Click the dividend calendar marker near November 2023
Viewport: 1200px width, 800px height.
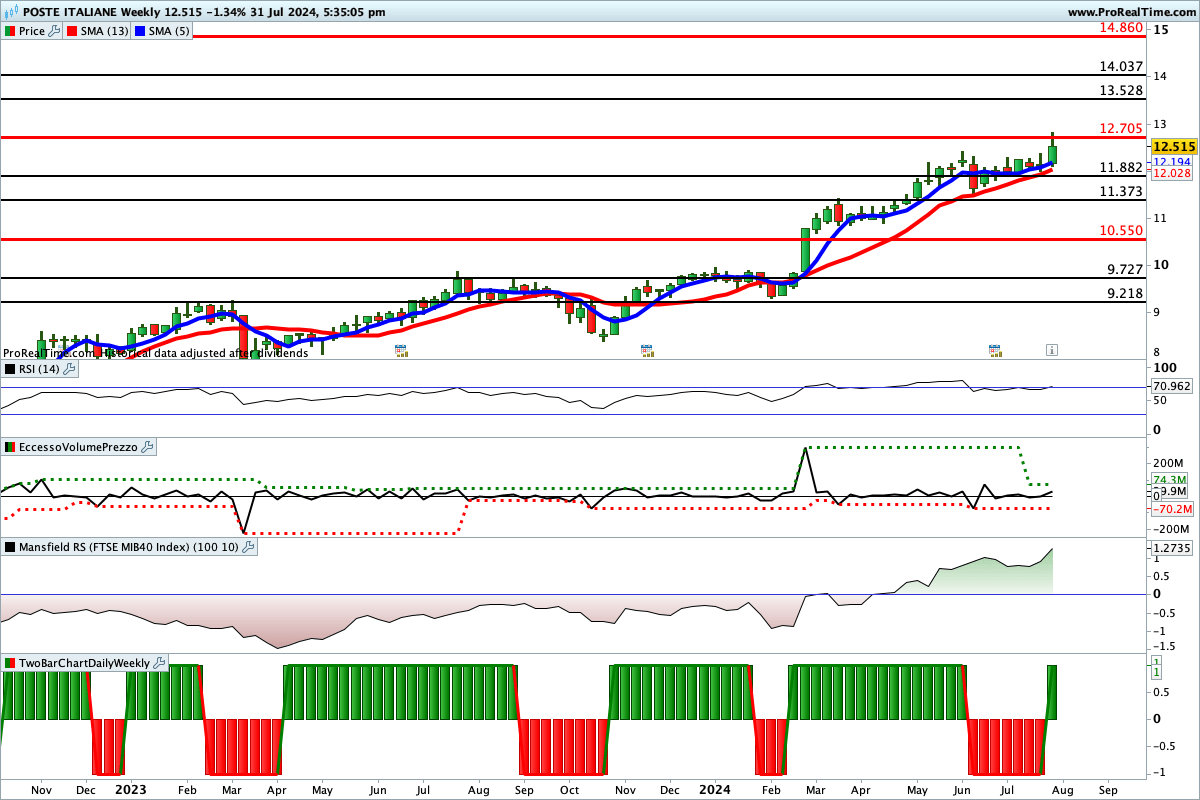(x=647, y=350)
